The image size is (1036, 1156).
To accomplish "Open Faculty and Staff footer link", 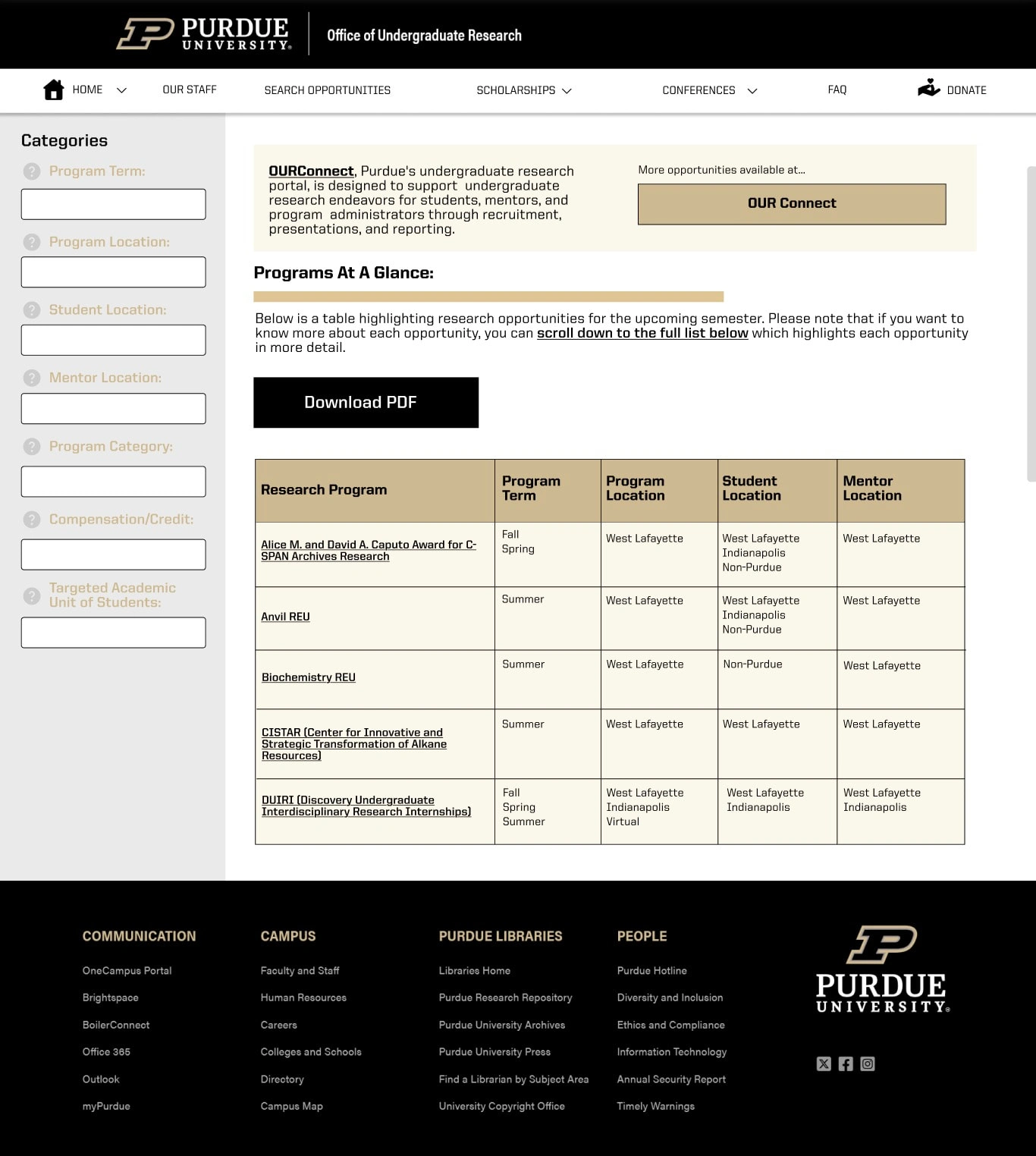I will click(300, 971).
